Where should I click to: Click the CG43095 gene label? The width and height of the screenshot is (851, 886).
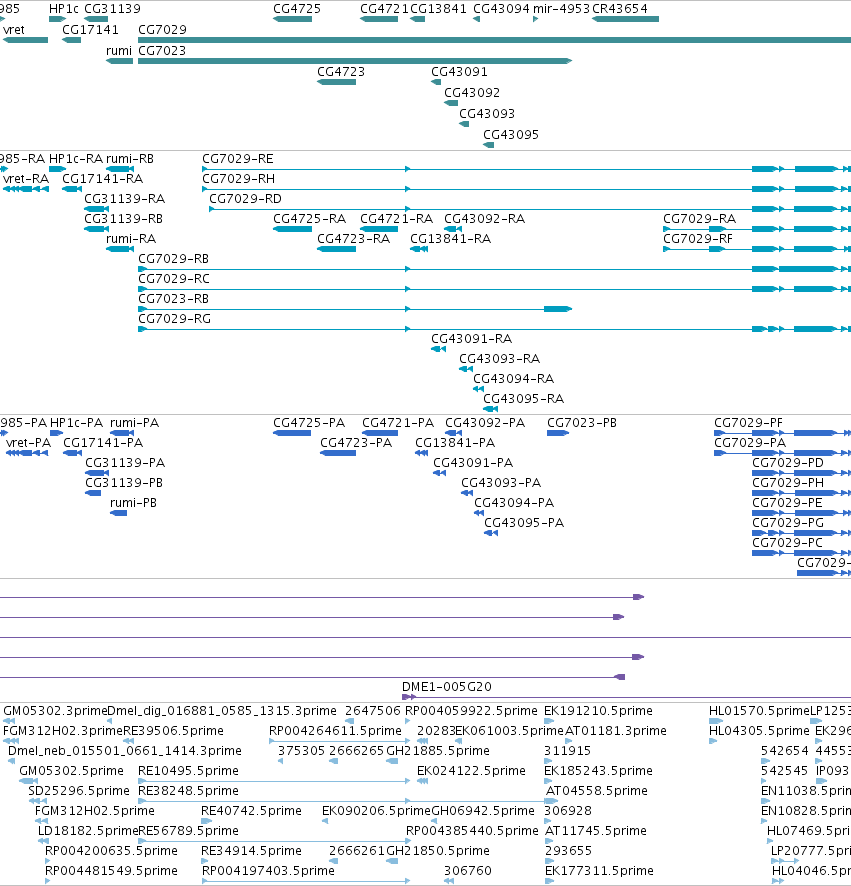pos(511,134)
